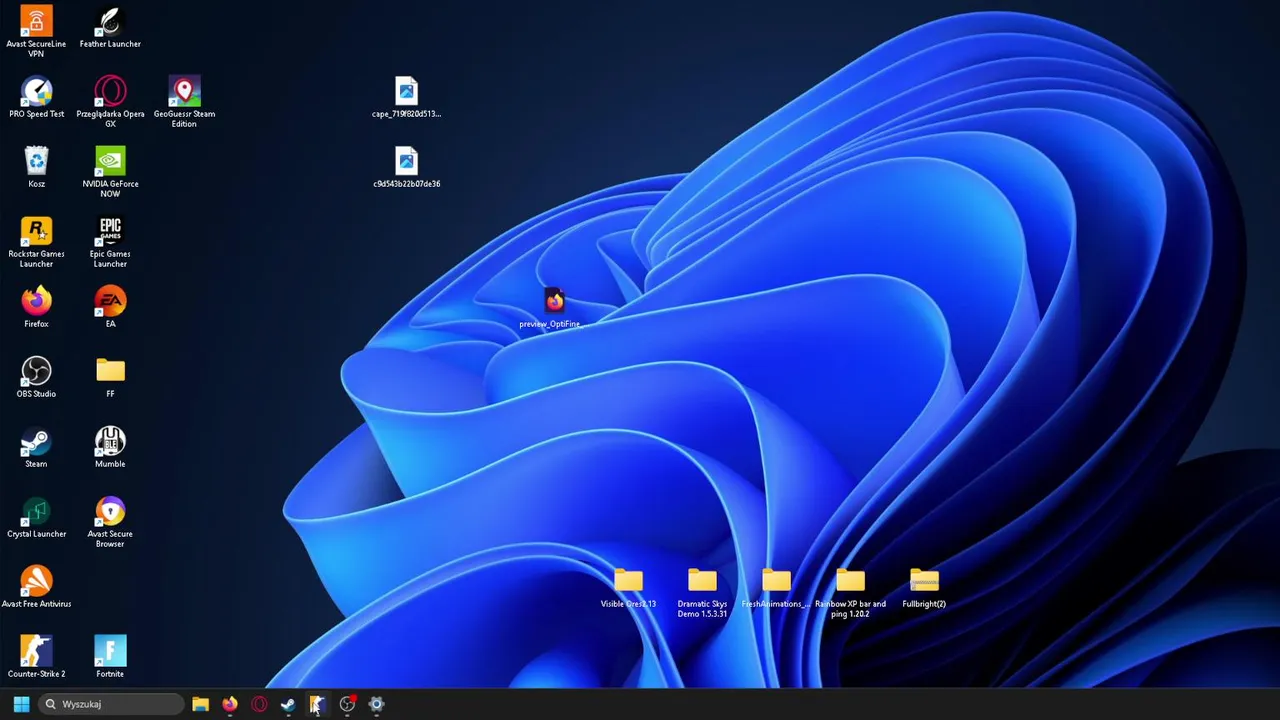This screenshot has height=720, width=1280.
Task: Switch to Firefox in the taskbar
Action: pyautogui.click(x=229, y=704)
